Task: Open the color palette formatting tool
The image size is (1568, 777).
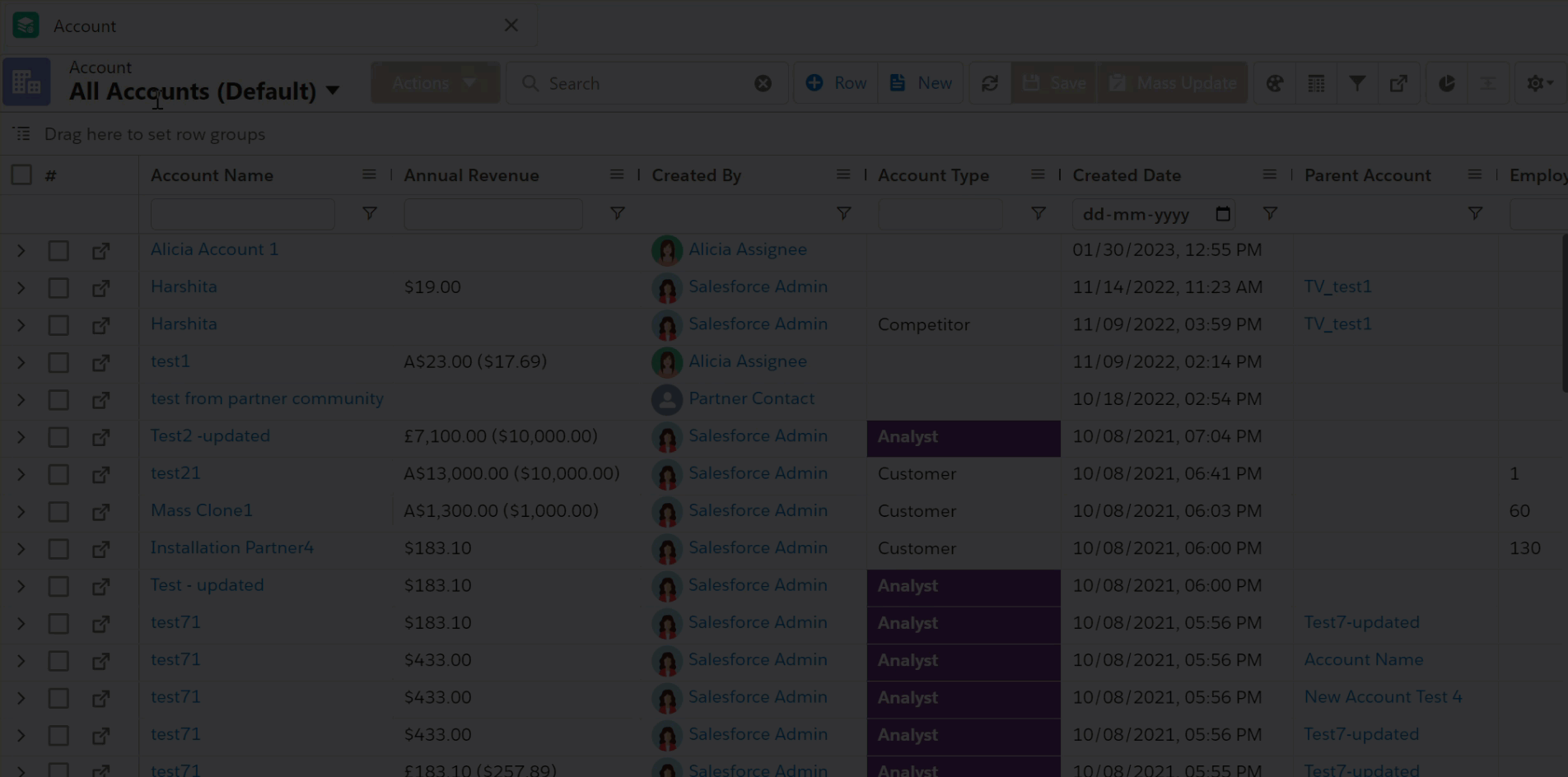Action: pos(1275,83)
